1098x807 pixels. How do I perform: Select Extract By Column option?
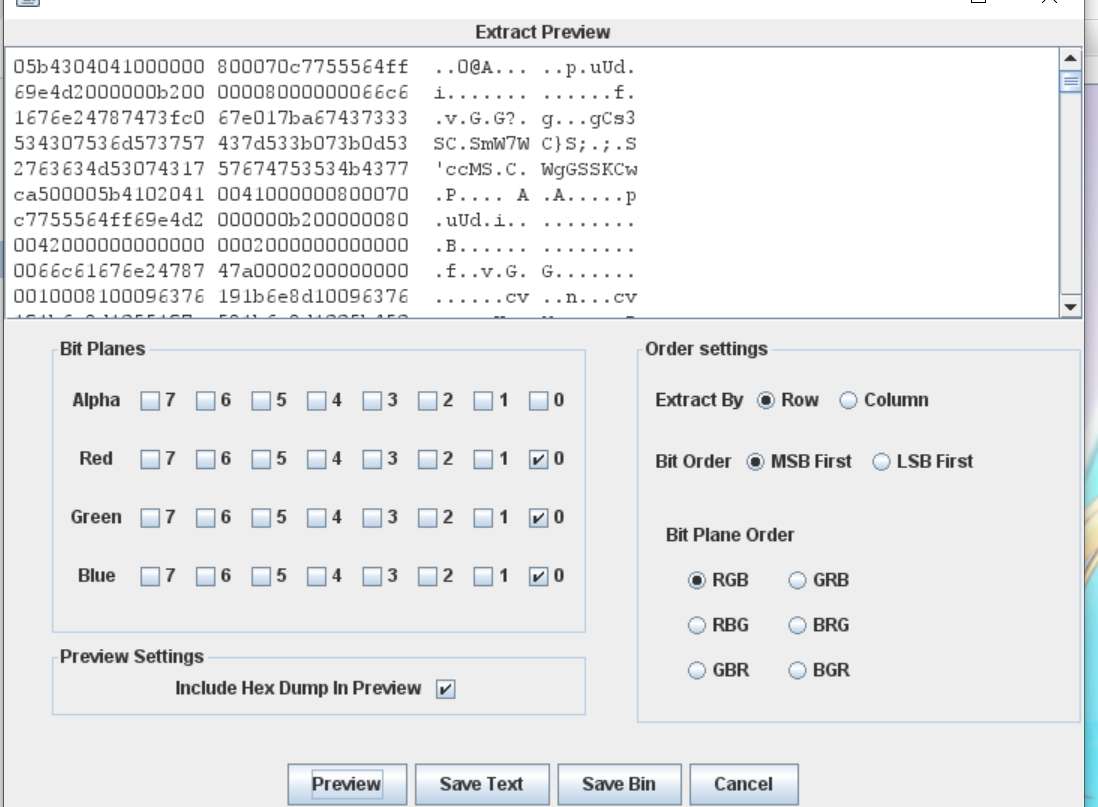[849, 401]
